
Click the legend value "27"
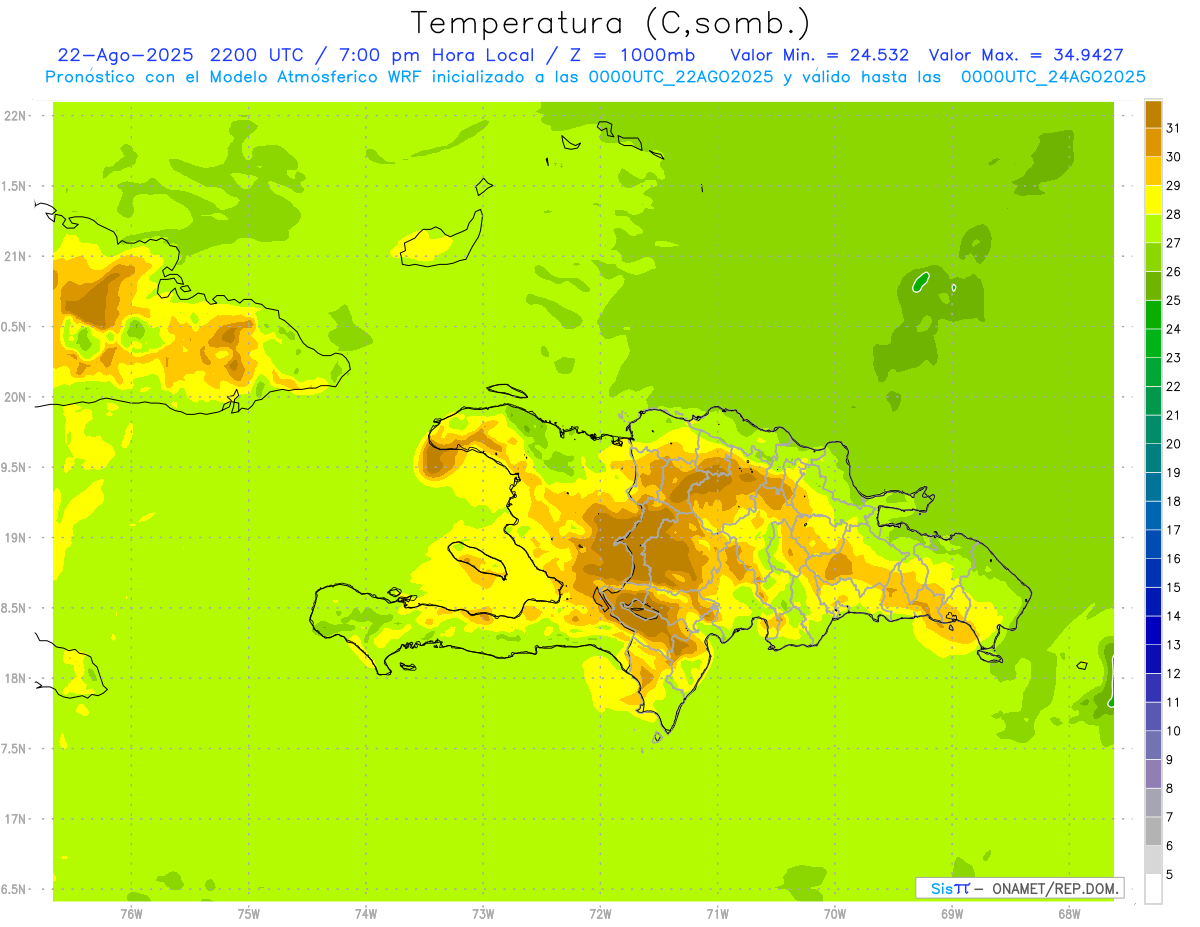click(x=1174, y=243)
